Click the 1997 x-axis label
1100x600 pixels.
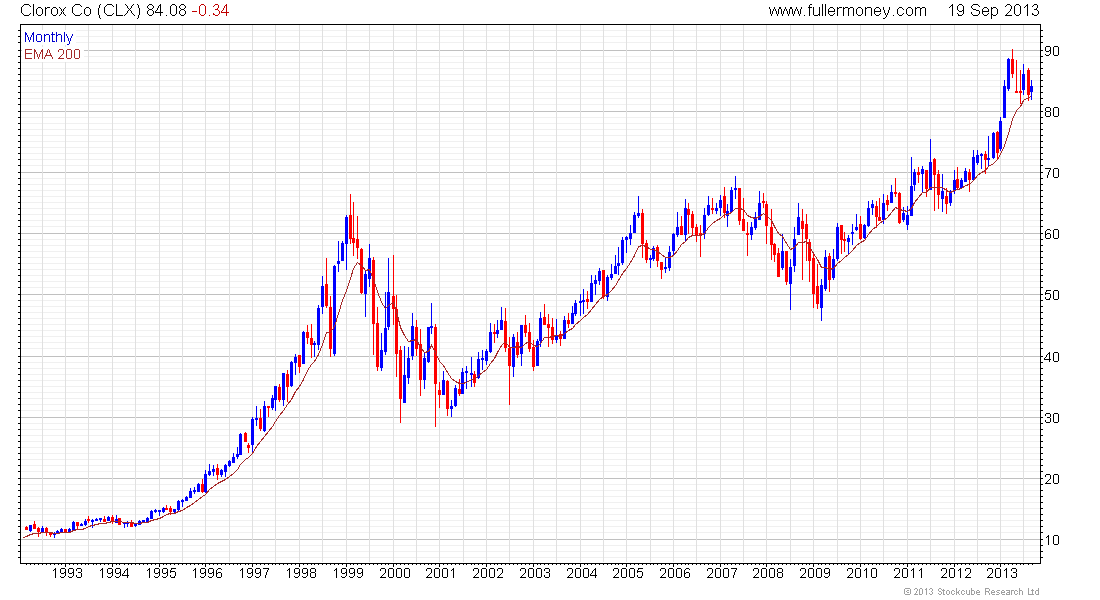[254, 573]
